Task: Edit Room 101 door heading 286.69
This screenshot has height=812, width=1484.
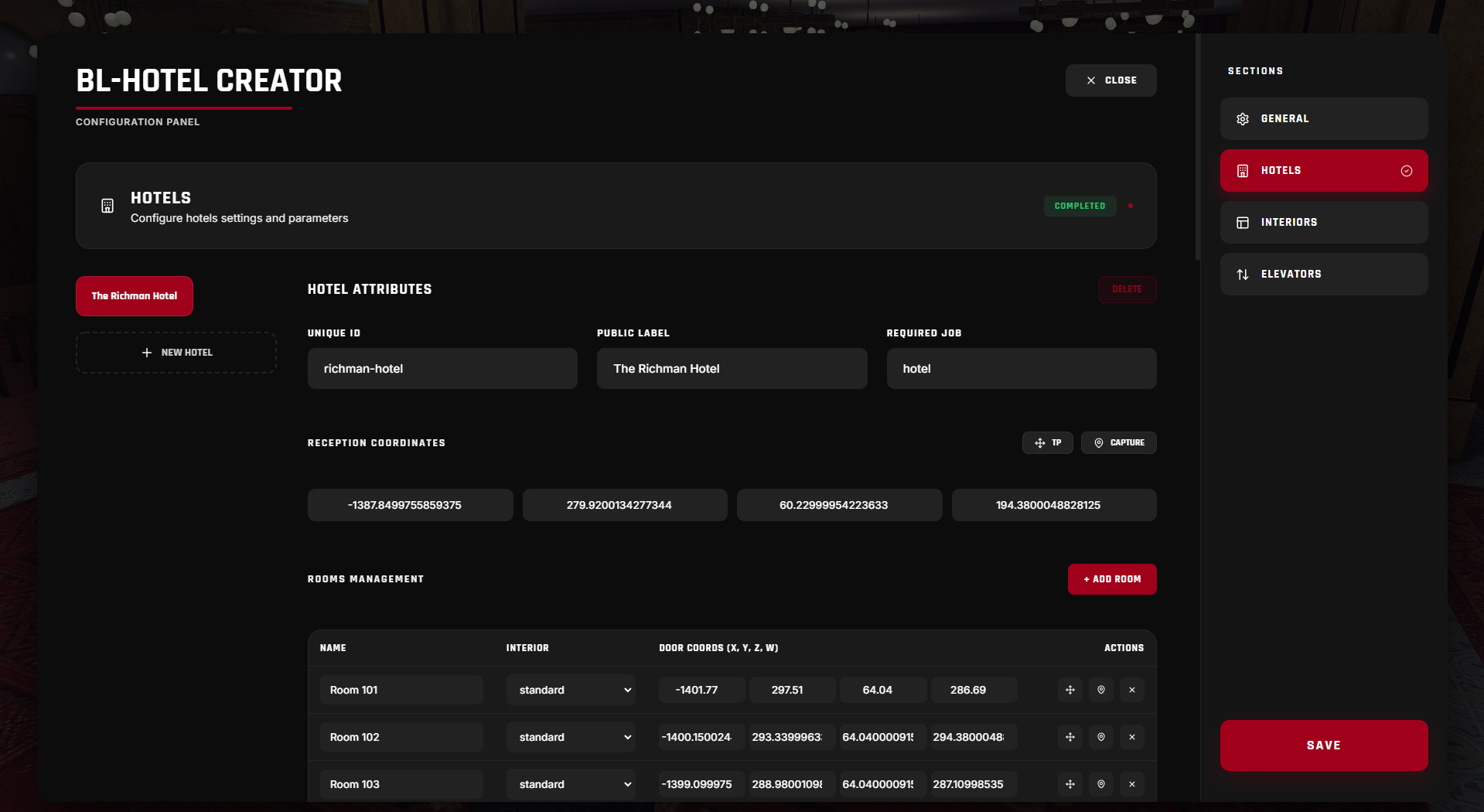Action: [974, 690]
